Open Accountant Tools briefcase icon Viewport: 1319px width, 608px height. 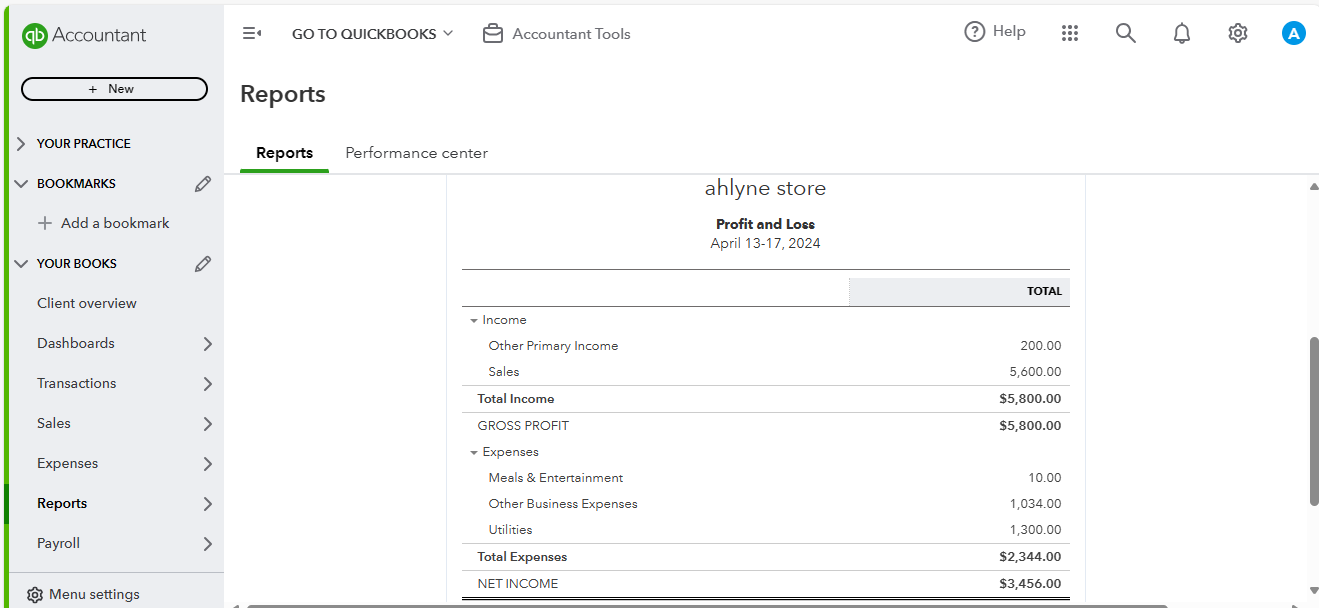tap(492, 34)
